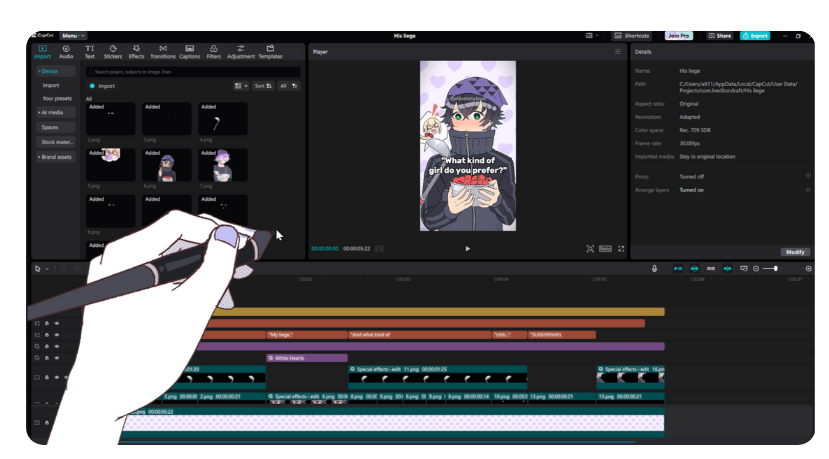Switch to the Templates tab
829x459 pixels.
(270, 52)
